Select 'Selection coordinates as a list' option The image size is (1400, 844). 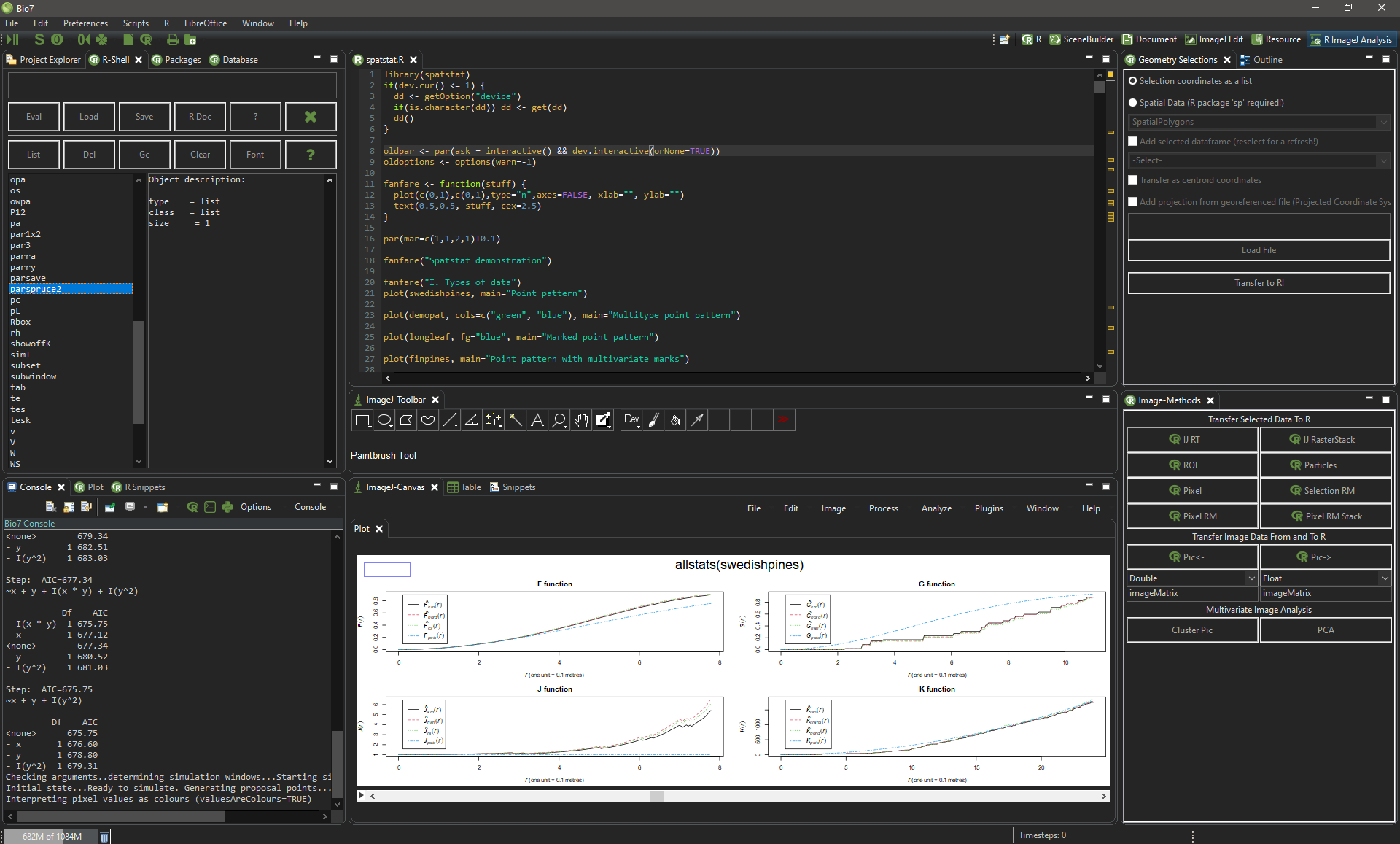(1133, 81)
